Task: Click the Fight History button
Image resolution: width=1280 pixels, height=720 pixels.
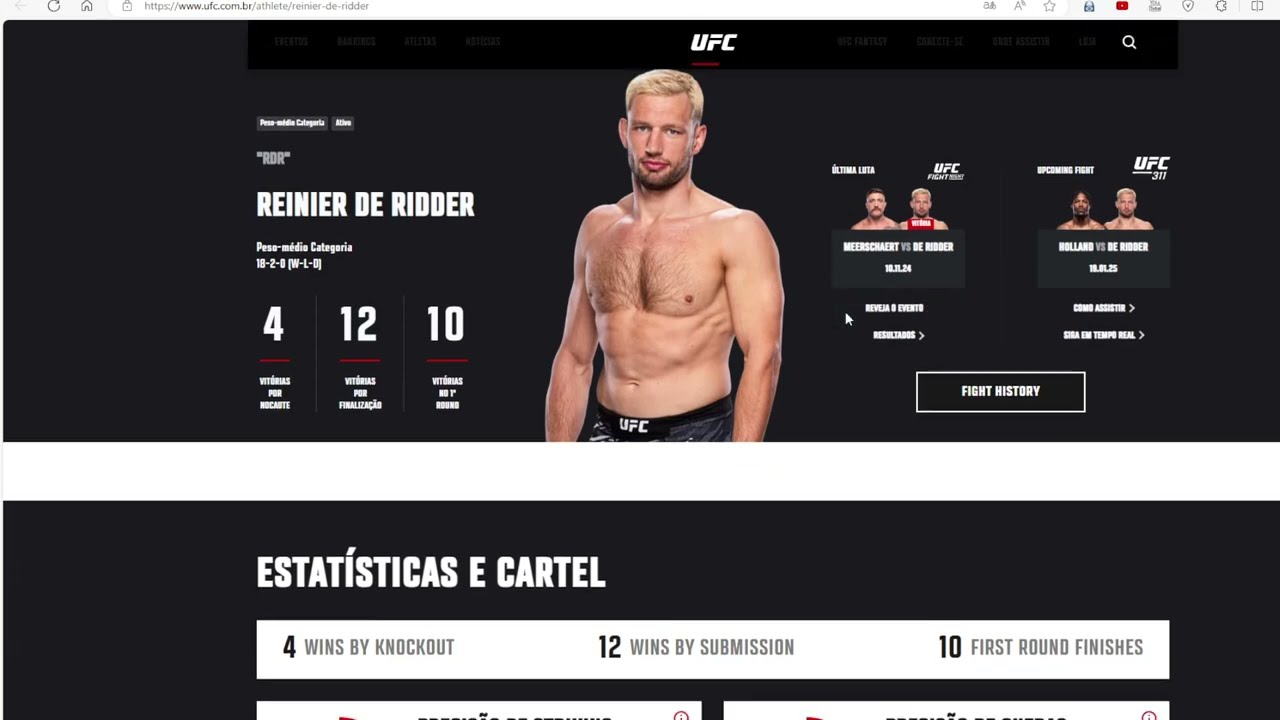Action: (1000, 392)
